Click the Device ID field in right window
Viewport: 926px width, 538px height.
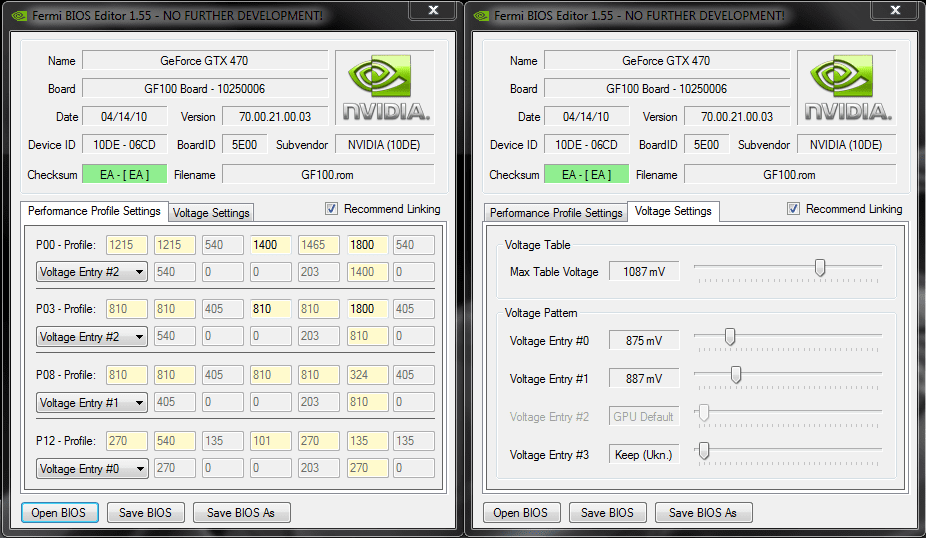pyautogui.click(x=586, y=145)
